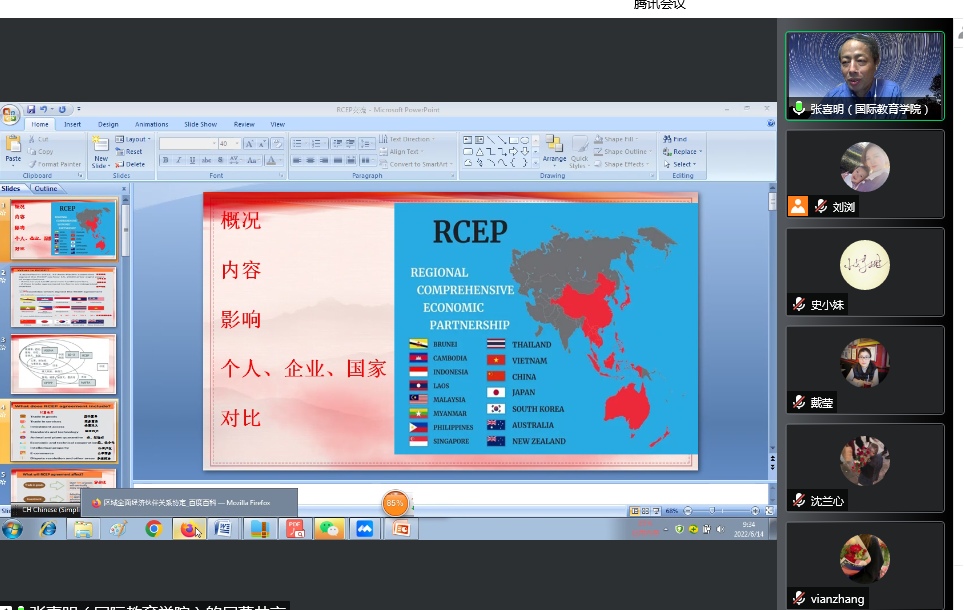Viewport: 964px width, 610px height.
Task: Select the rectangle shape in the Drawing gallery
Action: (x=513, y=140)
